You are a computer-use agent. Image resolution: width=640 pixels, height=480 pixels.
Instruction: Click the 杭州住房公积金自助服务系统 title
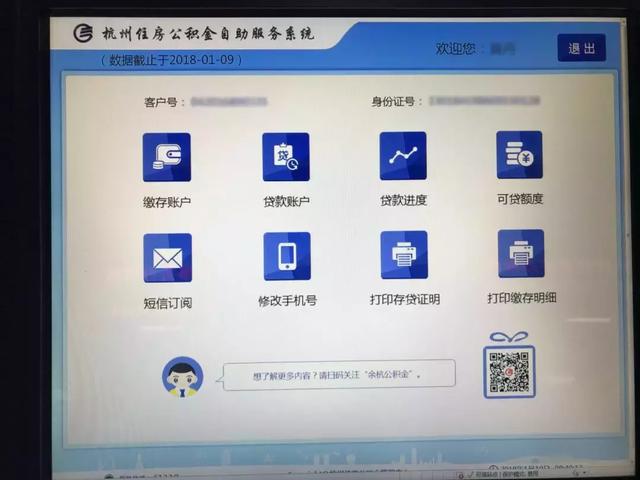208,33
